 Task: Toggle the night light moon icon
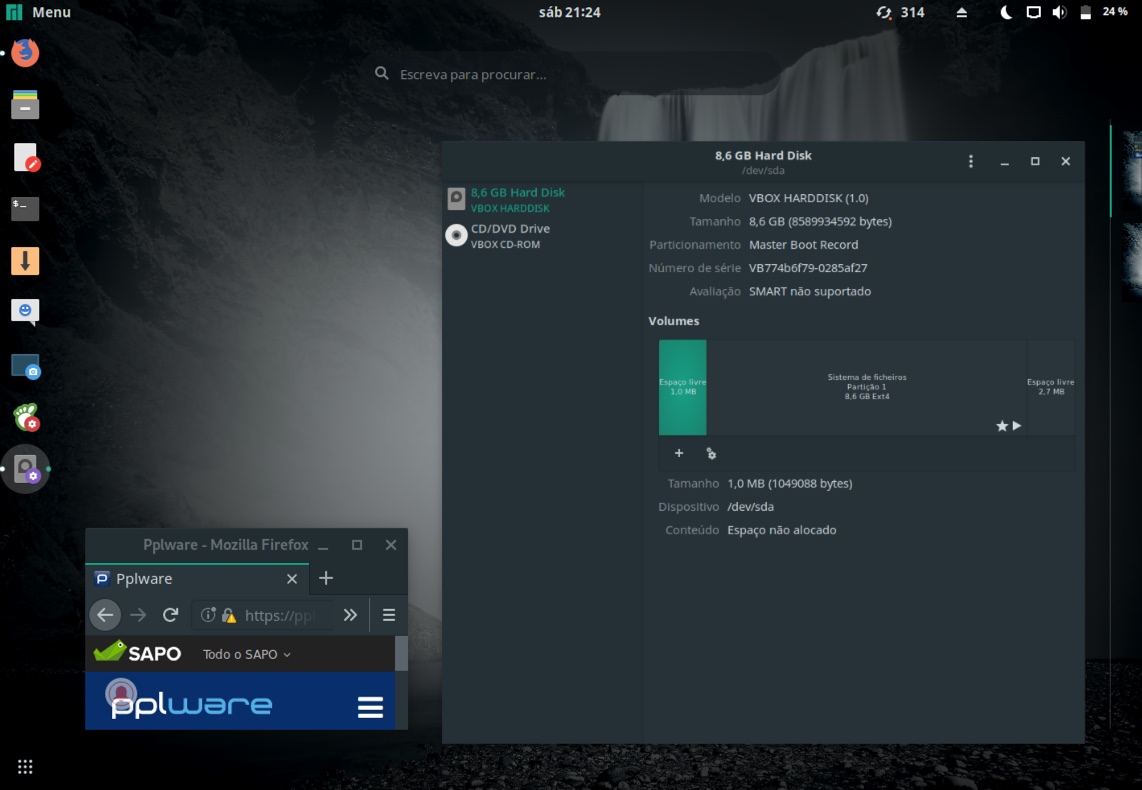(x=1006, y=12)
